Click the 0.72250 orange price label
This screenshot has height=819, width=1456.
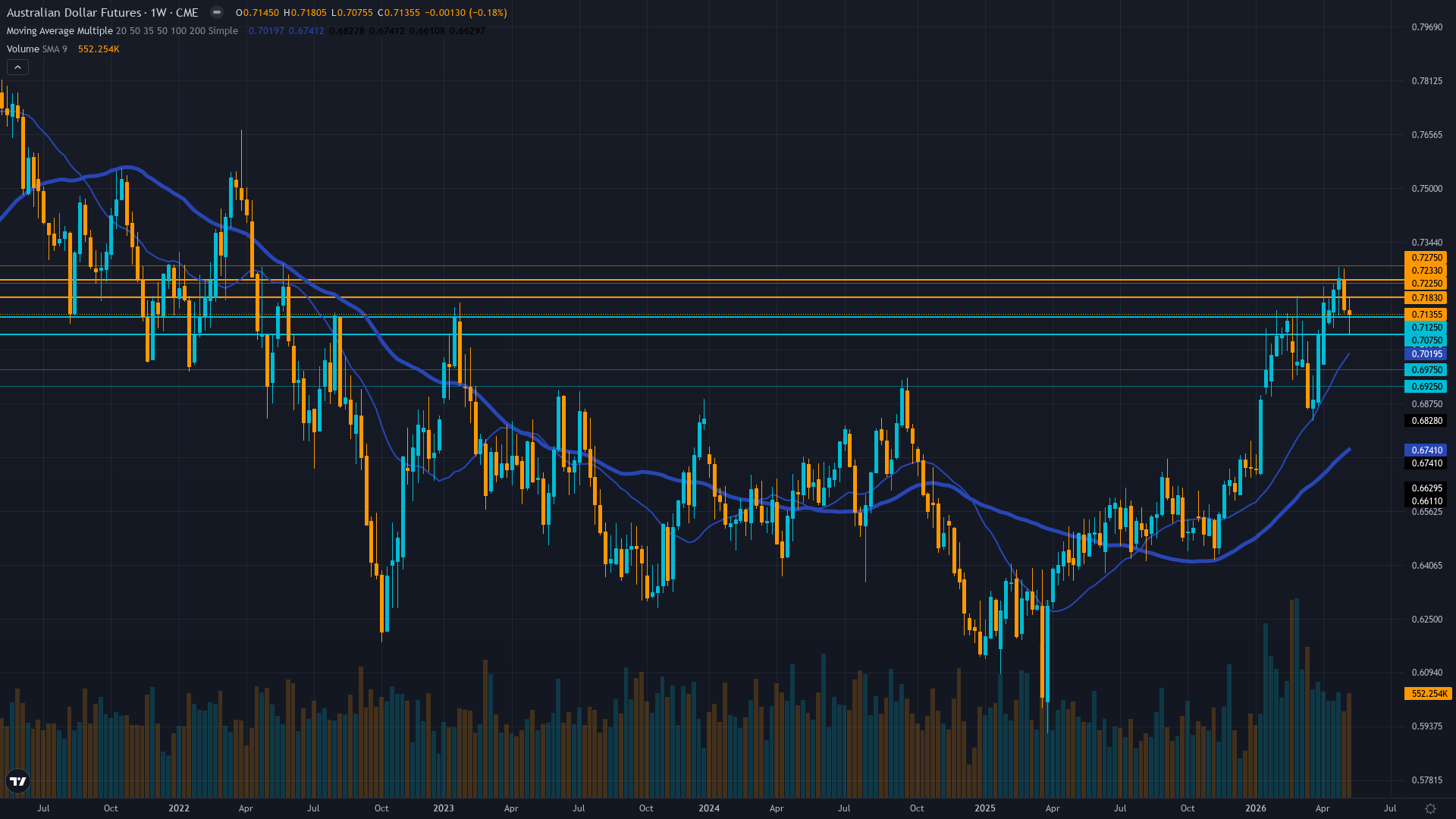tap(1426, 284)
